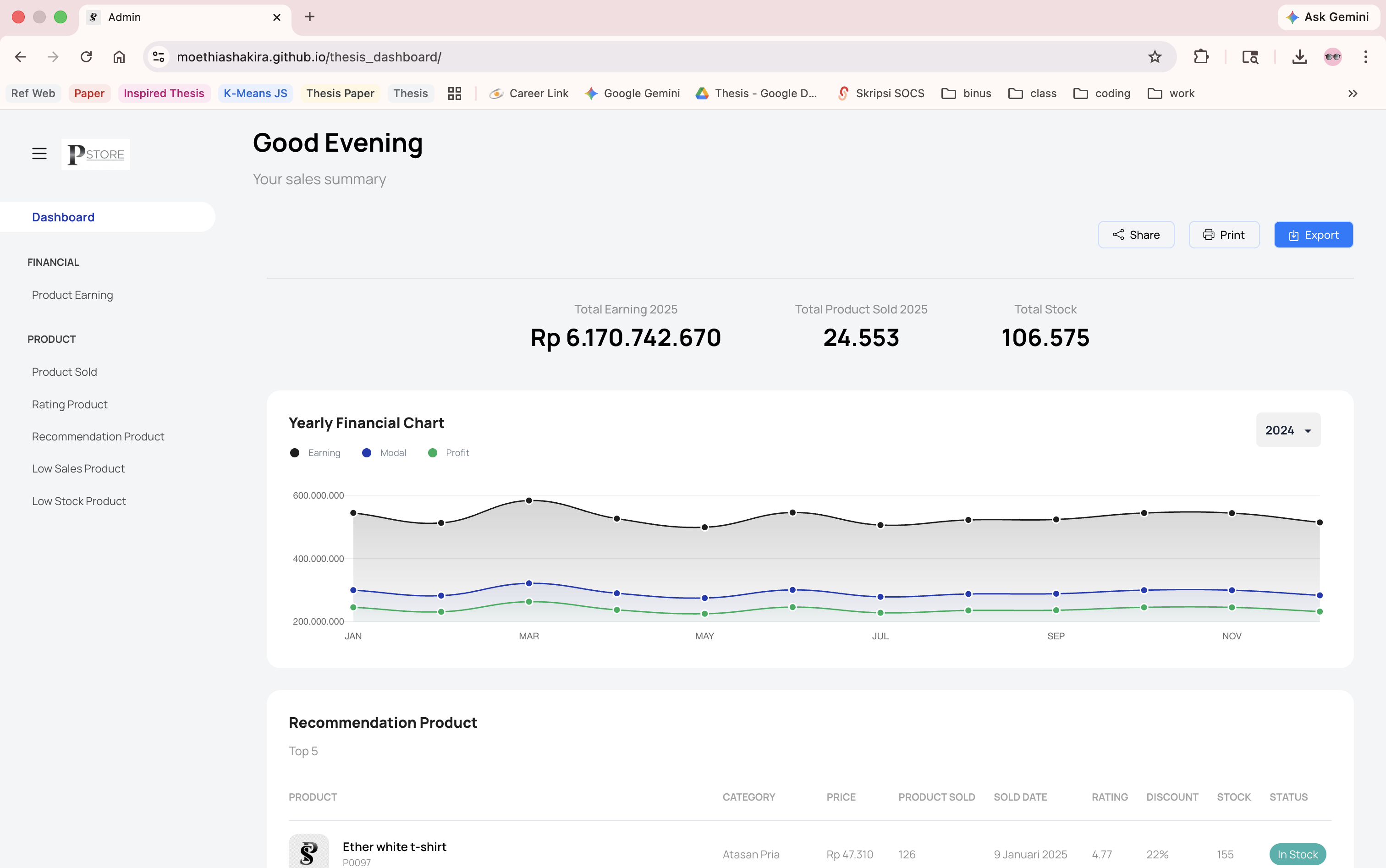The image size is (1386, 868).
Task: Reload the current page
Action: tap(86, 57)
